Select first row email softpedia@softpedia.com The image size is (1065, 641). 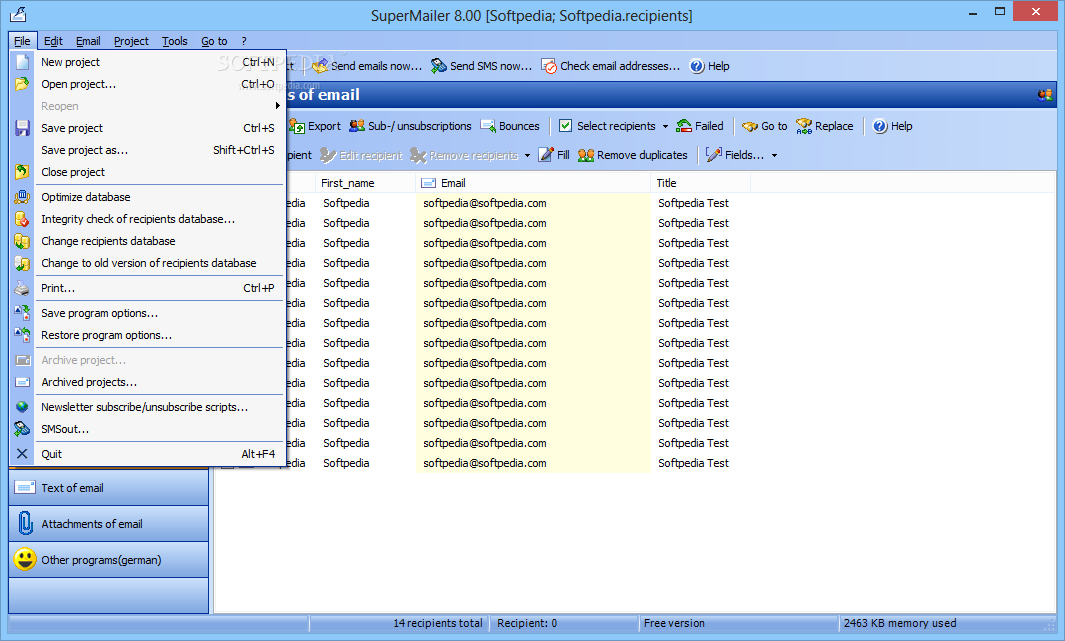(485, 203)
